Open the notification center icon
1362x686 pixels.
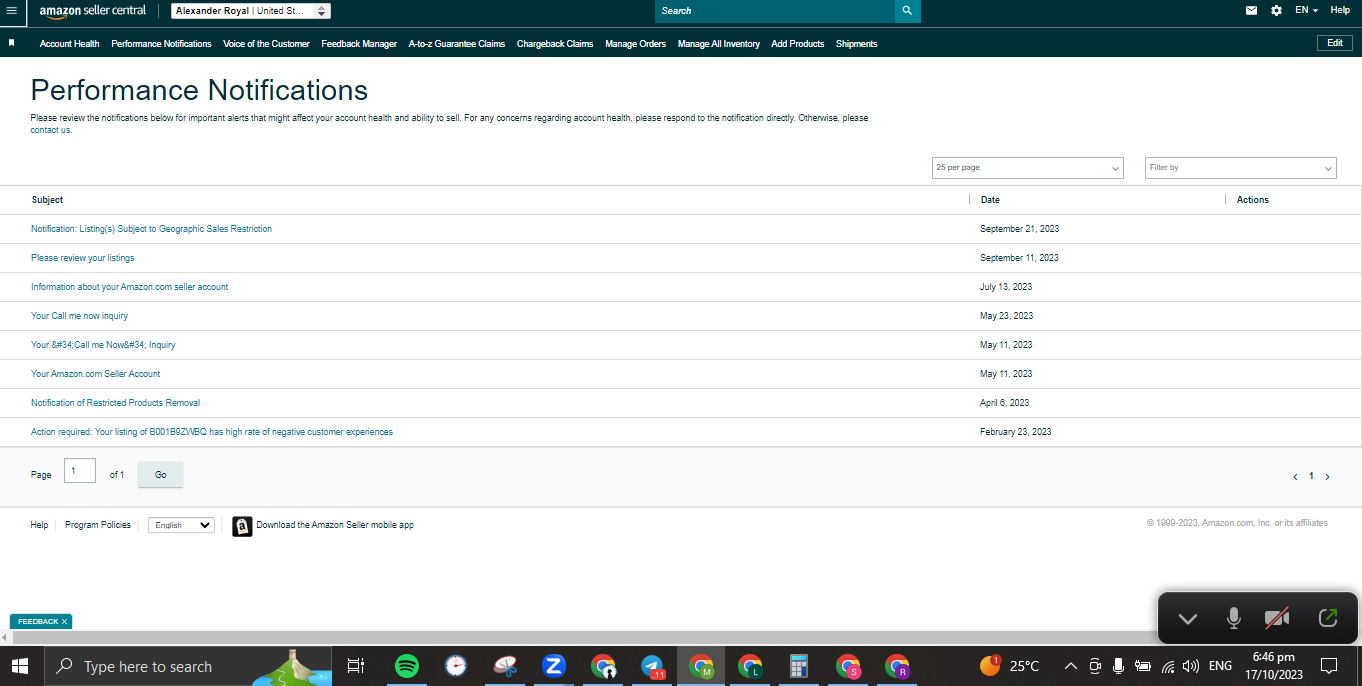[1329, 666]
